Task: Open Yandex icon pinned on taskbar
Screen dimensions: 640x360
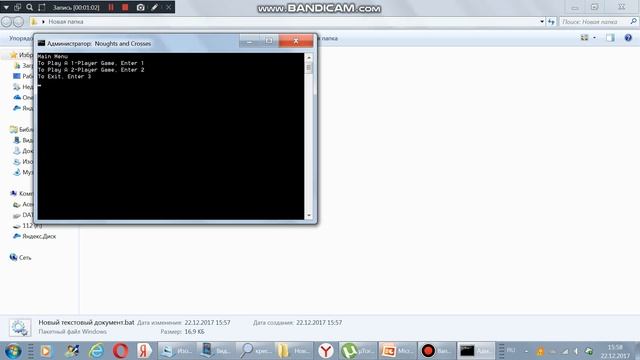Action: [x=144, y=351]
